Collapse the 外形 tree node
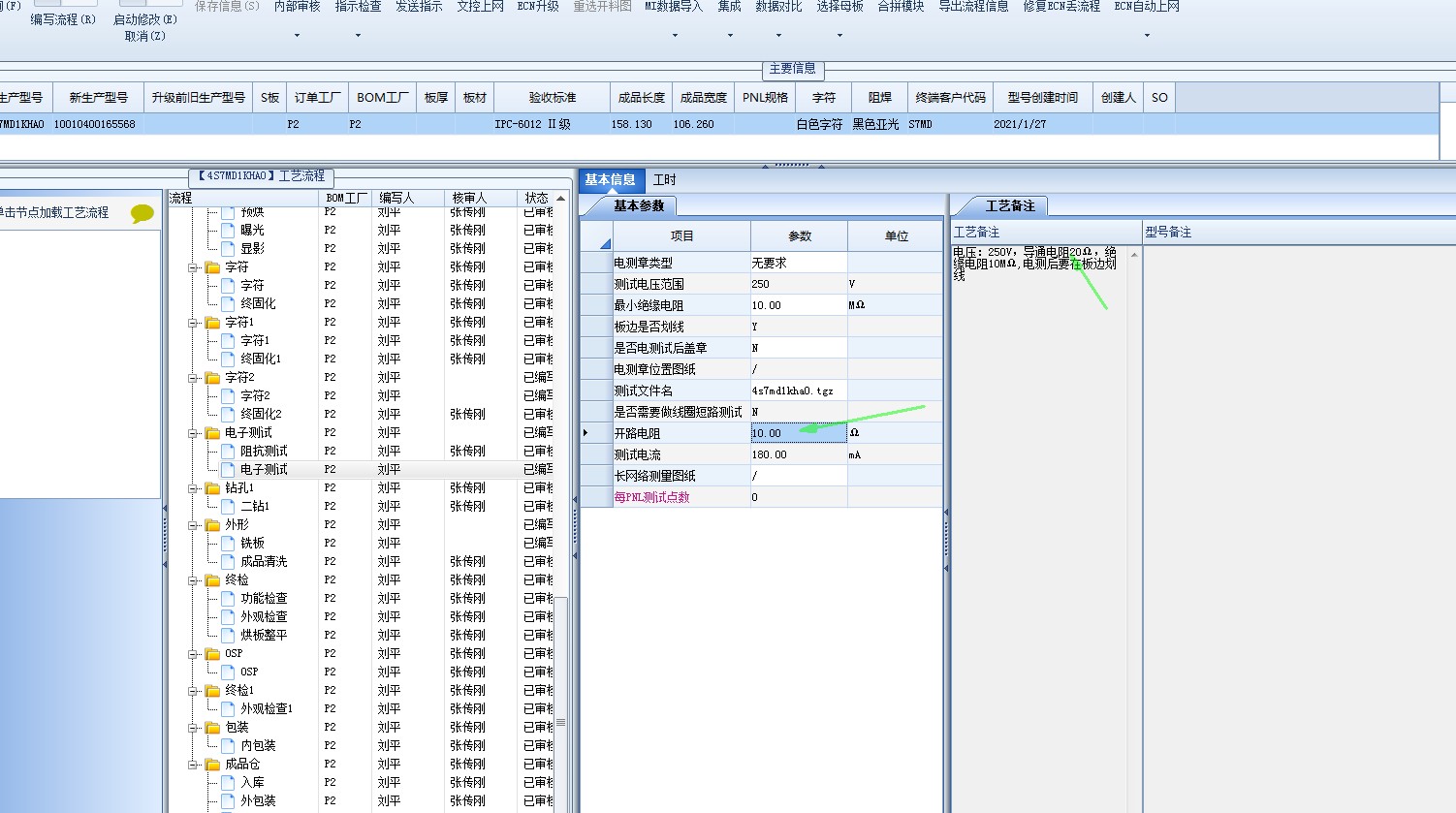 click(193, 525)
